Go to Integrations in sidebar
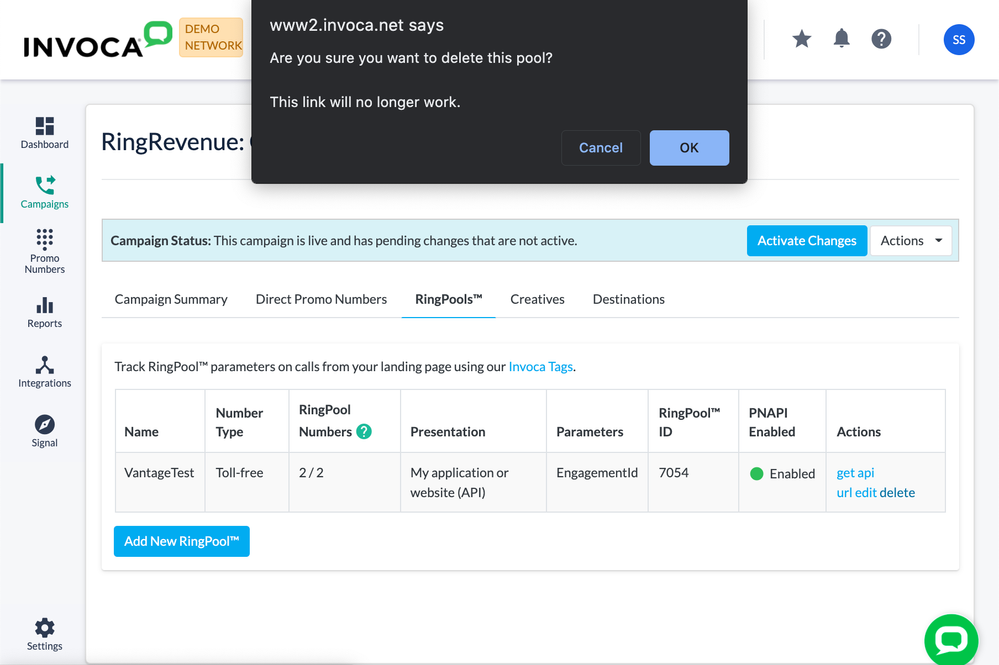Screen dimensions: 999x665 (45, 365)
